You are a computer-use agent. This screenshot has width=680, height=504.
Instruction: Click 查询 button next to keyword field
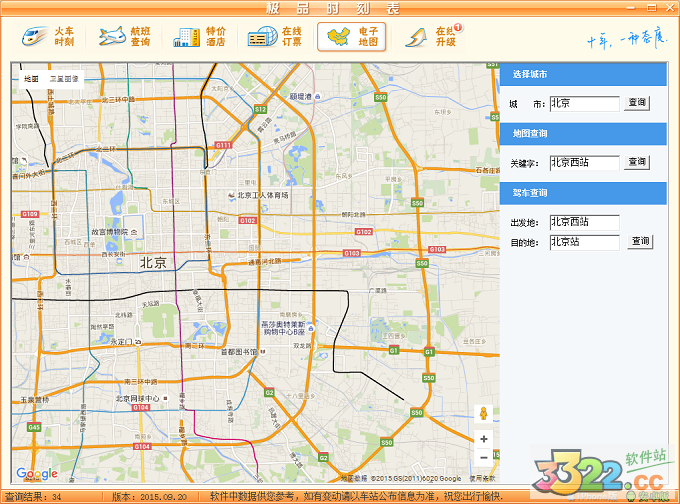pyautogui.click(x=637, y=162)
